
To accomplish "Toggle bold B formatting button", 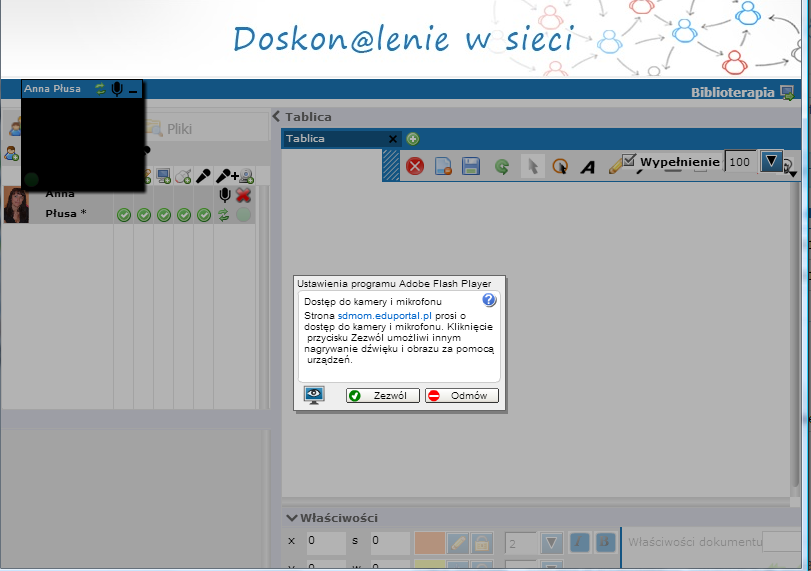I will [x=604, y=543].
